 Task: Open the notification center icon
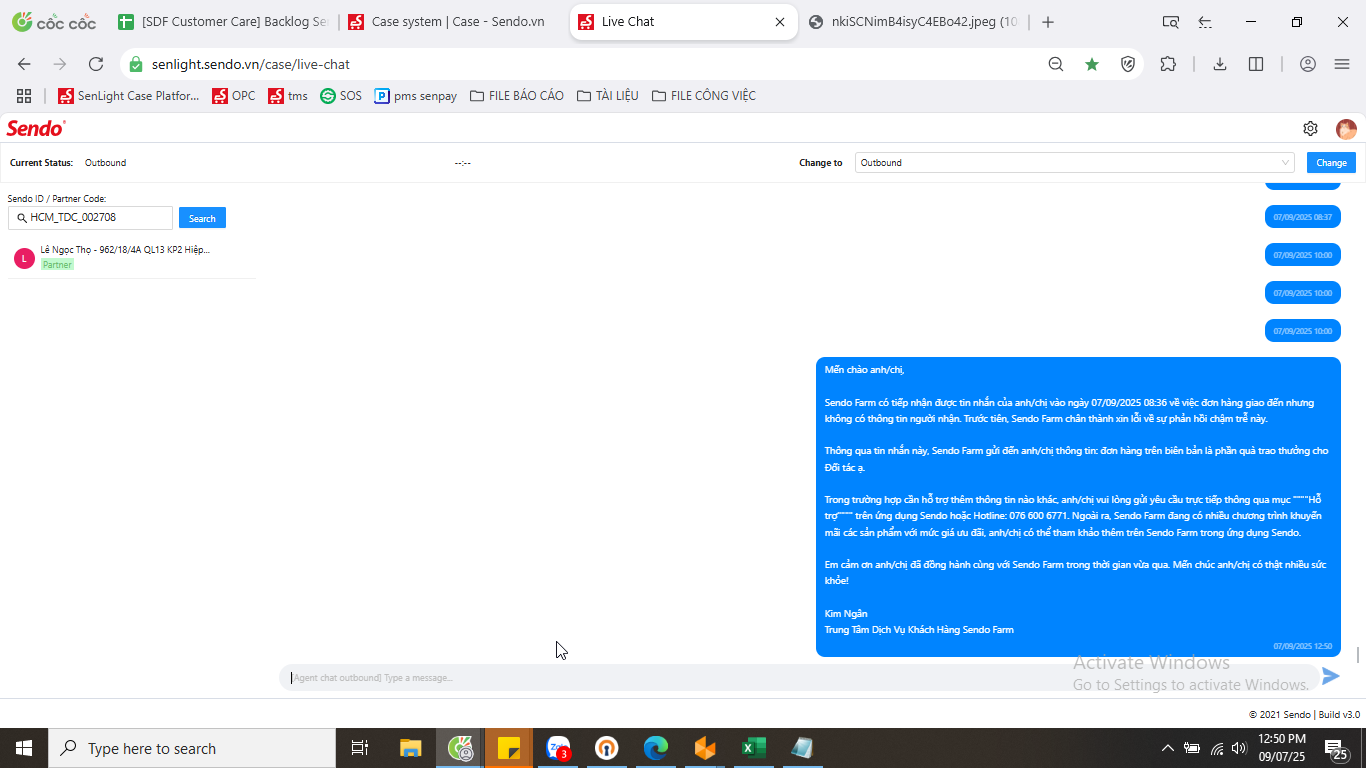(x=1338, y=748)
